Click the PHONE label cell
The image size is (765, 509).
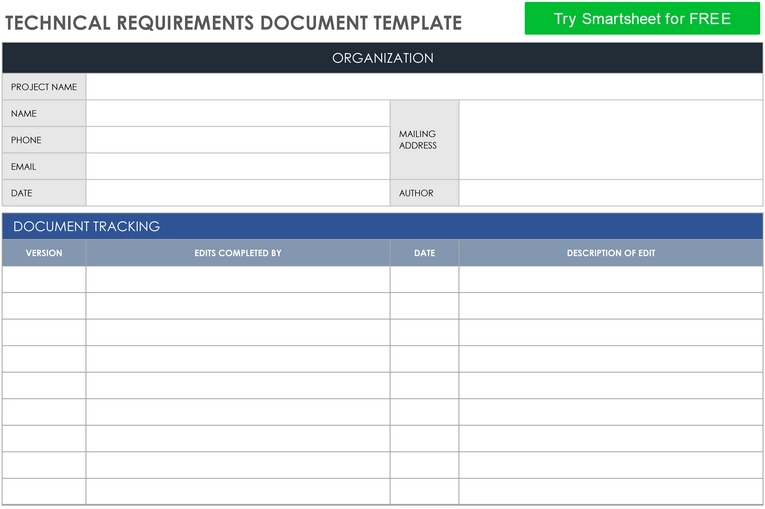pos(44,140)
